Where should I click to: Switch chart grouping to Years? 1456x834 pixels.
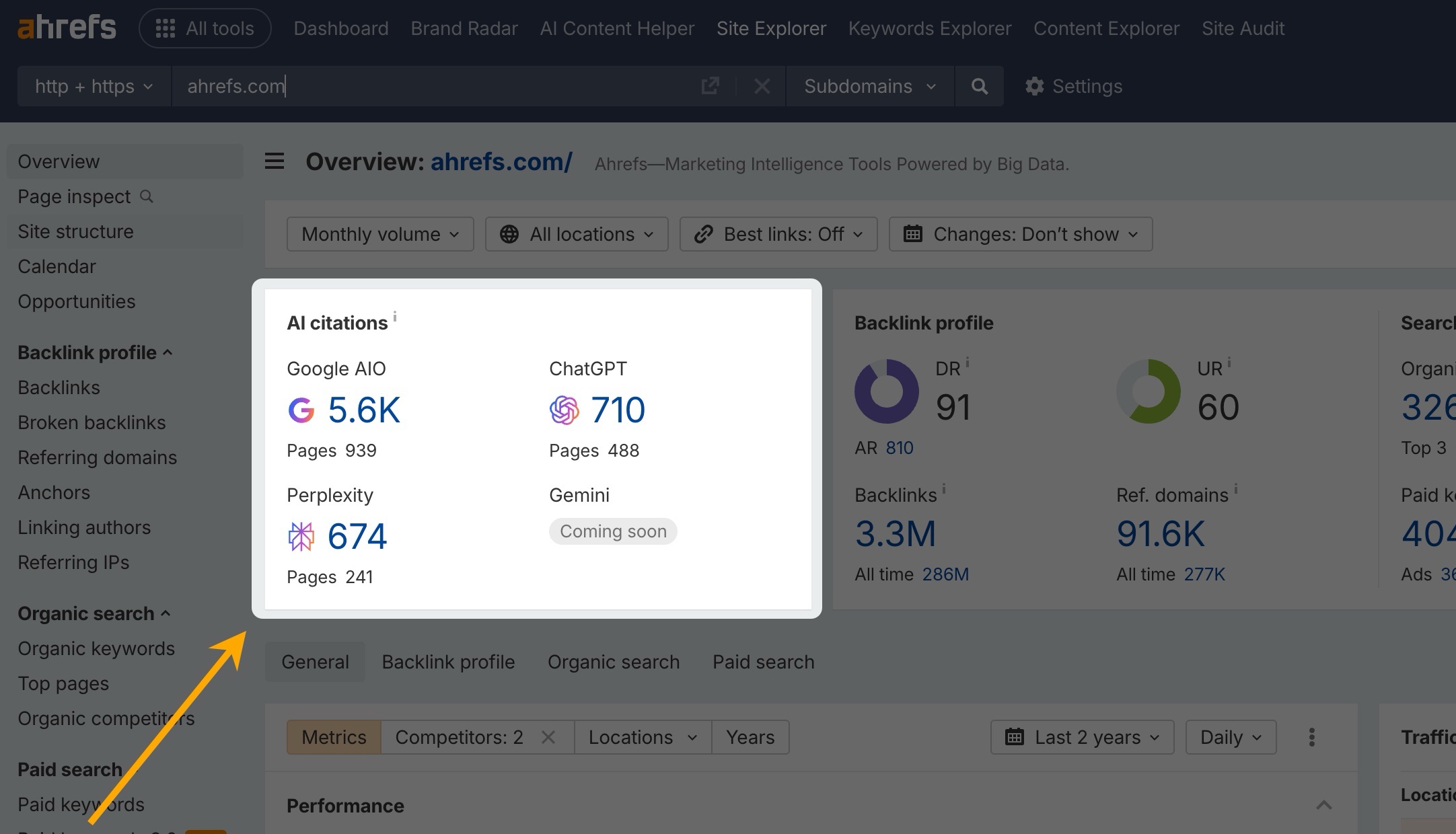(750, 737)
